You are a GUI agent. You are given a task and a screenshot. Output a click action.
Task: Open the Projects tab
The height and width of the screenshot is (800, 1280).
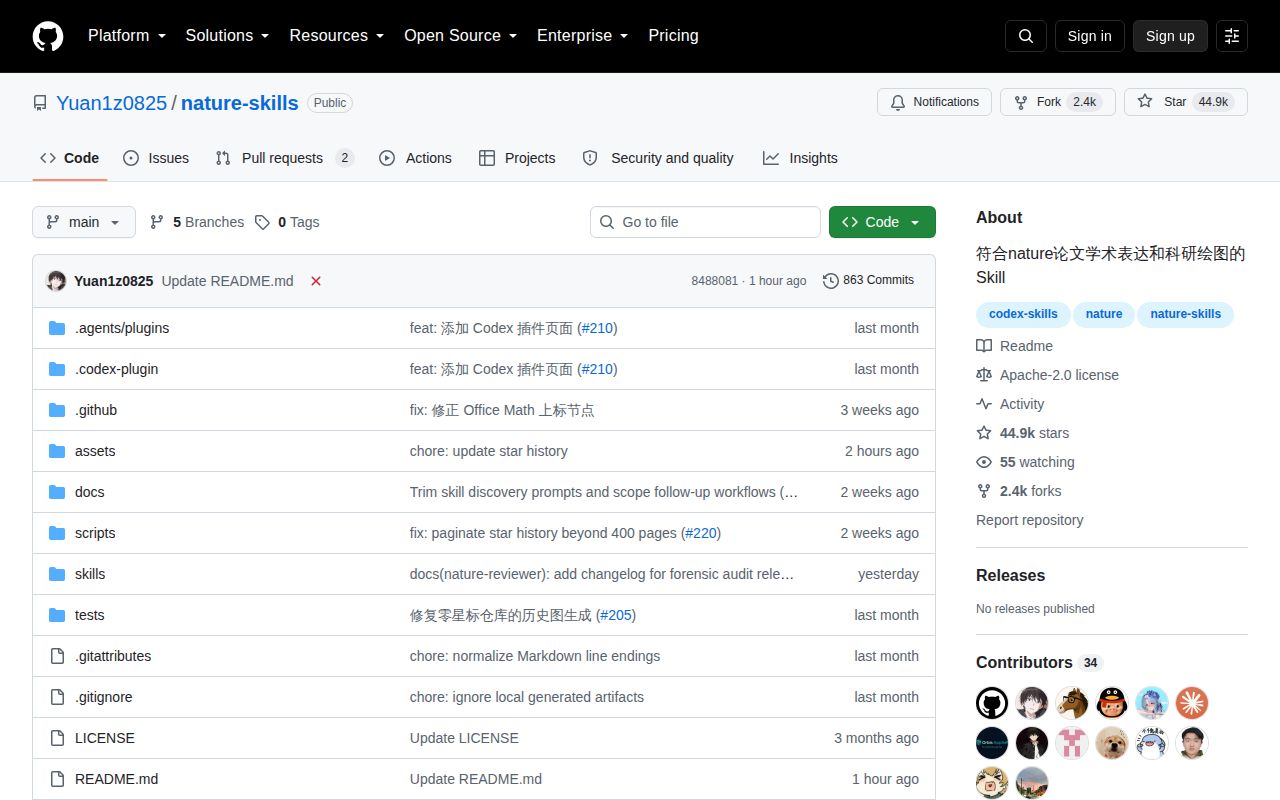tap(517, 158)
